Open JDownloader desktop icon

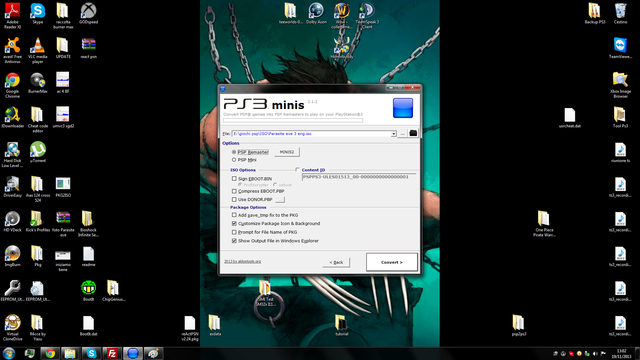tap(12, 118)
